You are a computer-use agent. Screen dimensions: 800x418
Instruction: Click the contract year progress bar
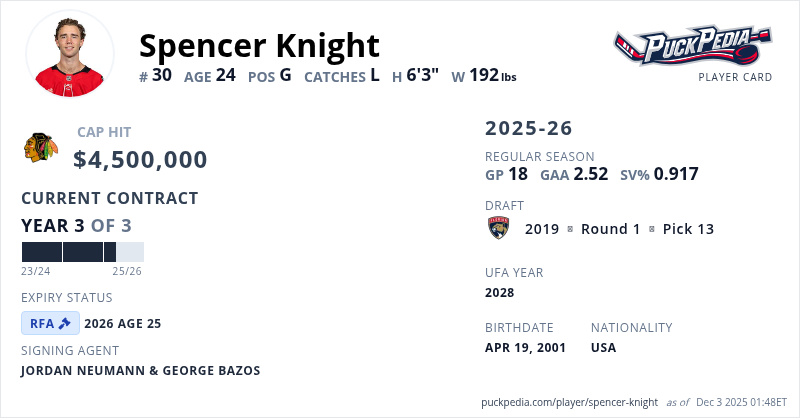pyautogui.click(x=82, y=252)
